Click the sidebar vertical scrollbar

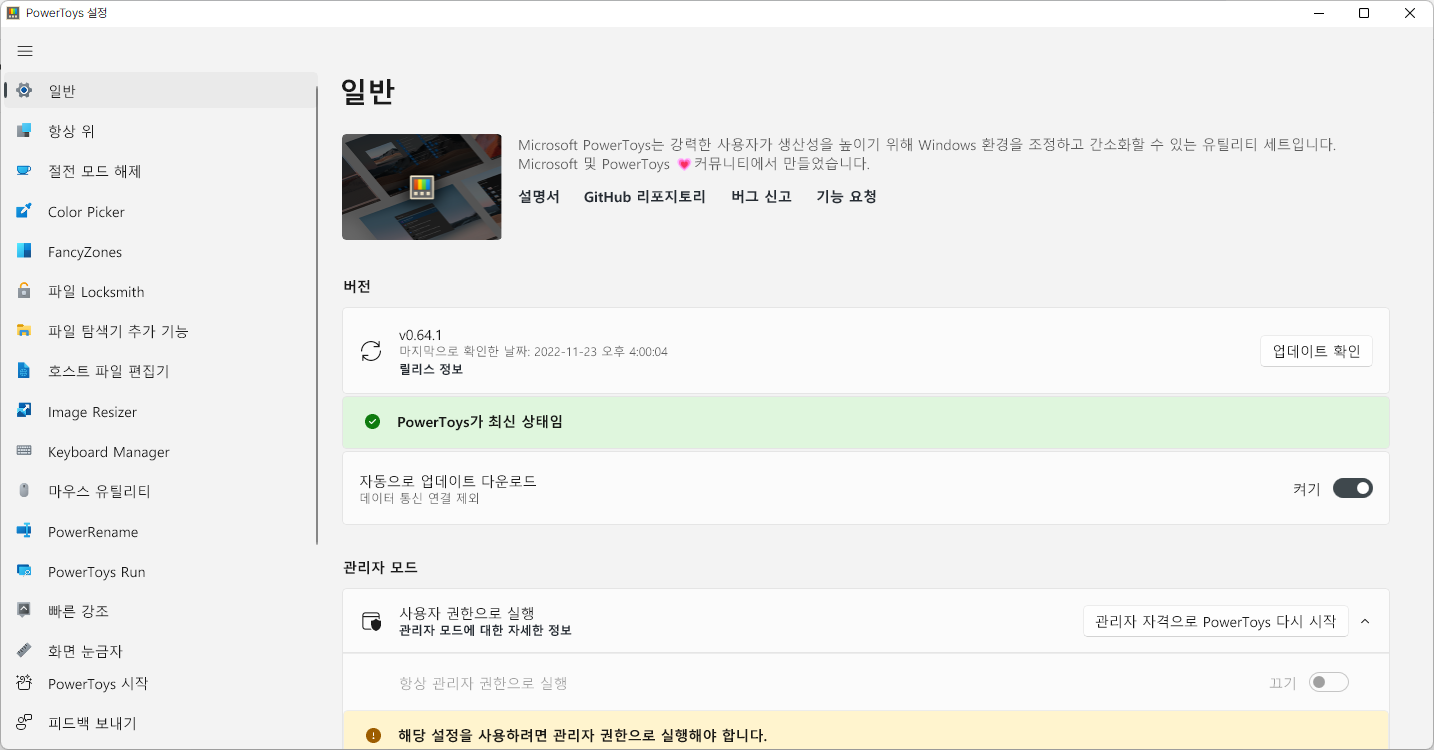[317, 315]
